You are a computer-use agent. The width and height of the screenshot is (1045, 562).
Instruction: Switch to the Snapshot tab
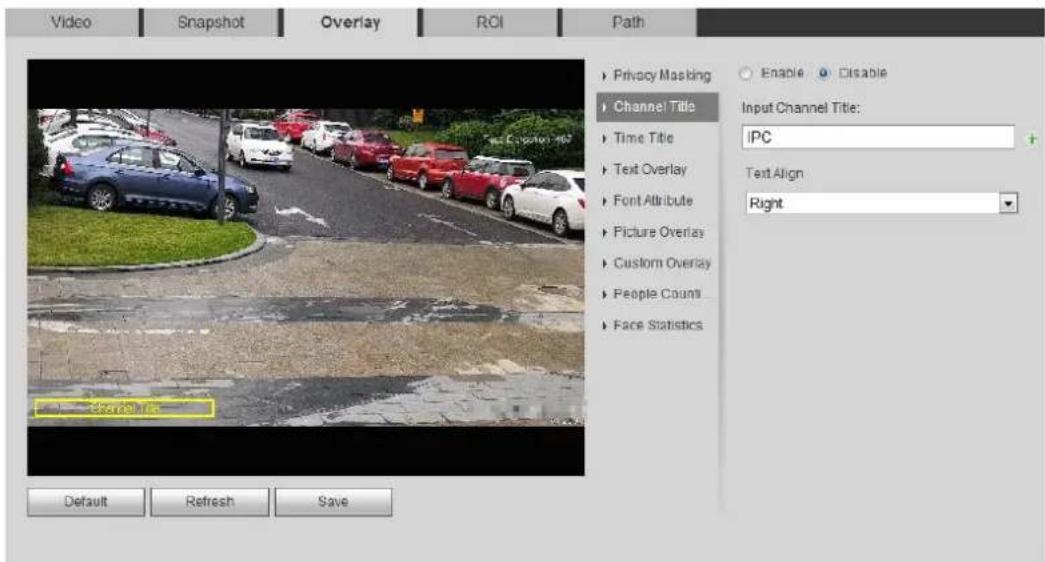(x=211, y=22)
